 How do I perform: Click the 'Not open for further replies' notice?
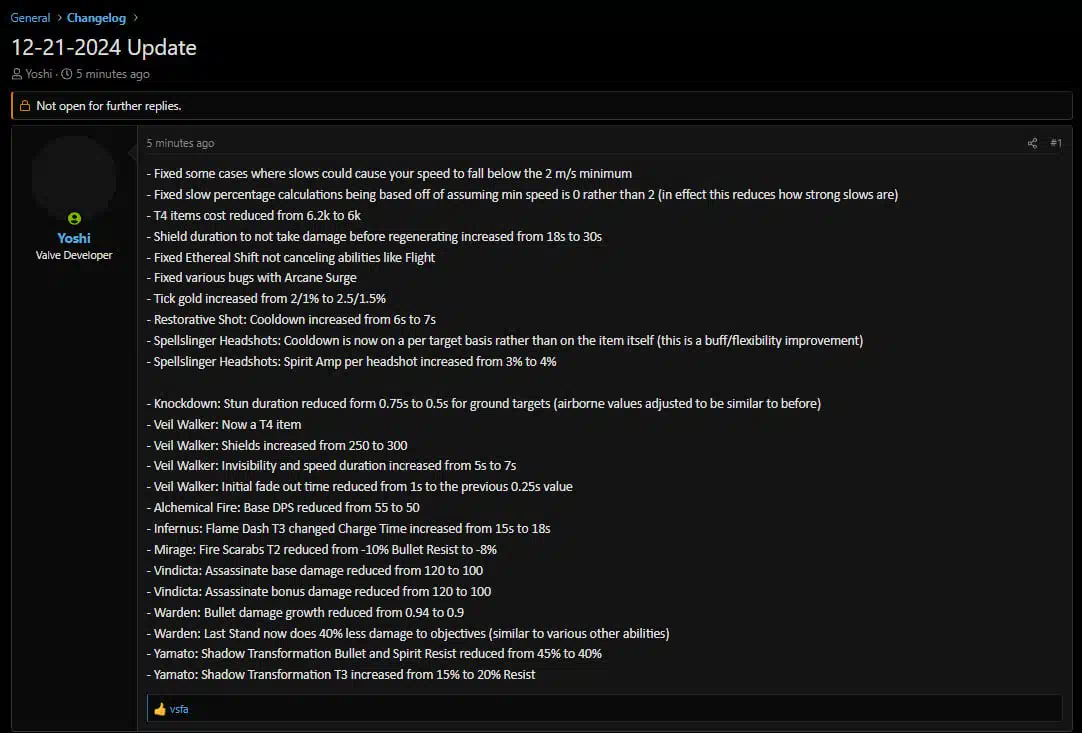point(542,106)
